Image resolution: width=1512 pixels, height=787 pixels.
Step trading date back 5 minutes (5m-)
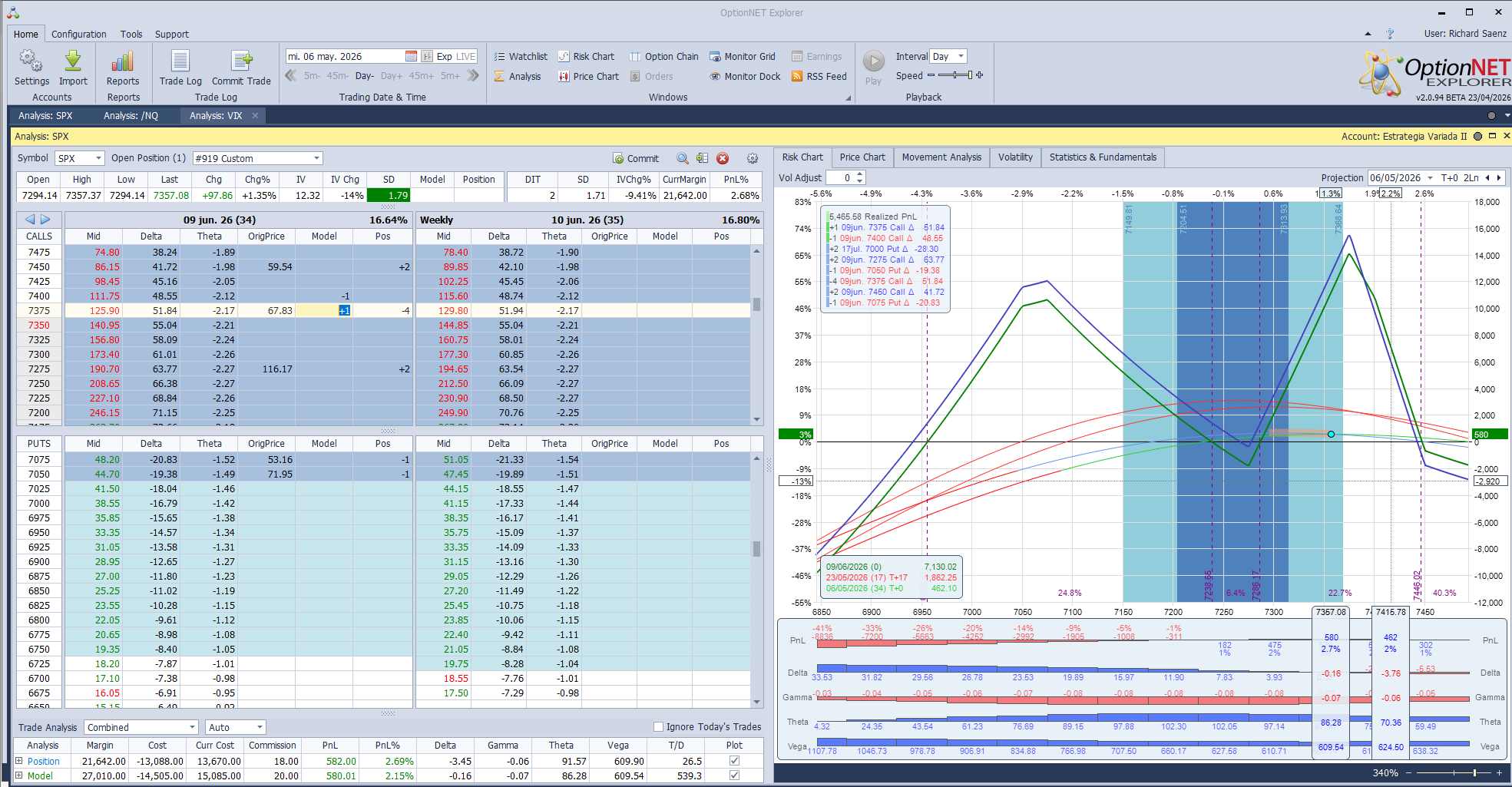point(312,76)
